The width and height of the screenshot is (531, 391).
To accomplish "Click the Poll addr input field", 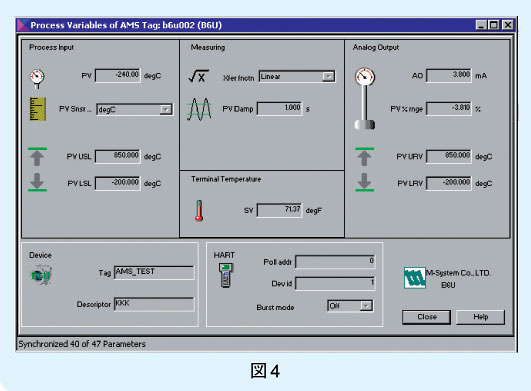I will tap(335, 261).
